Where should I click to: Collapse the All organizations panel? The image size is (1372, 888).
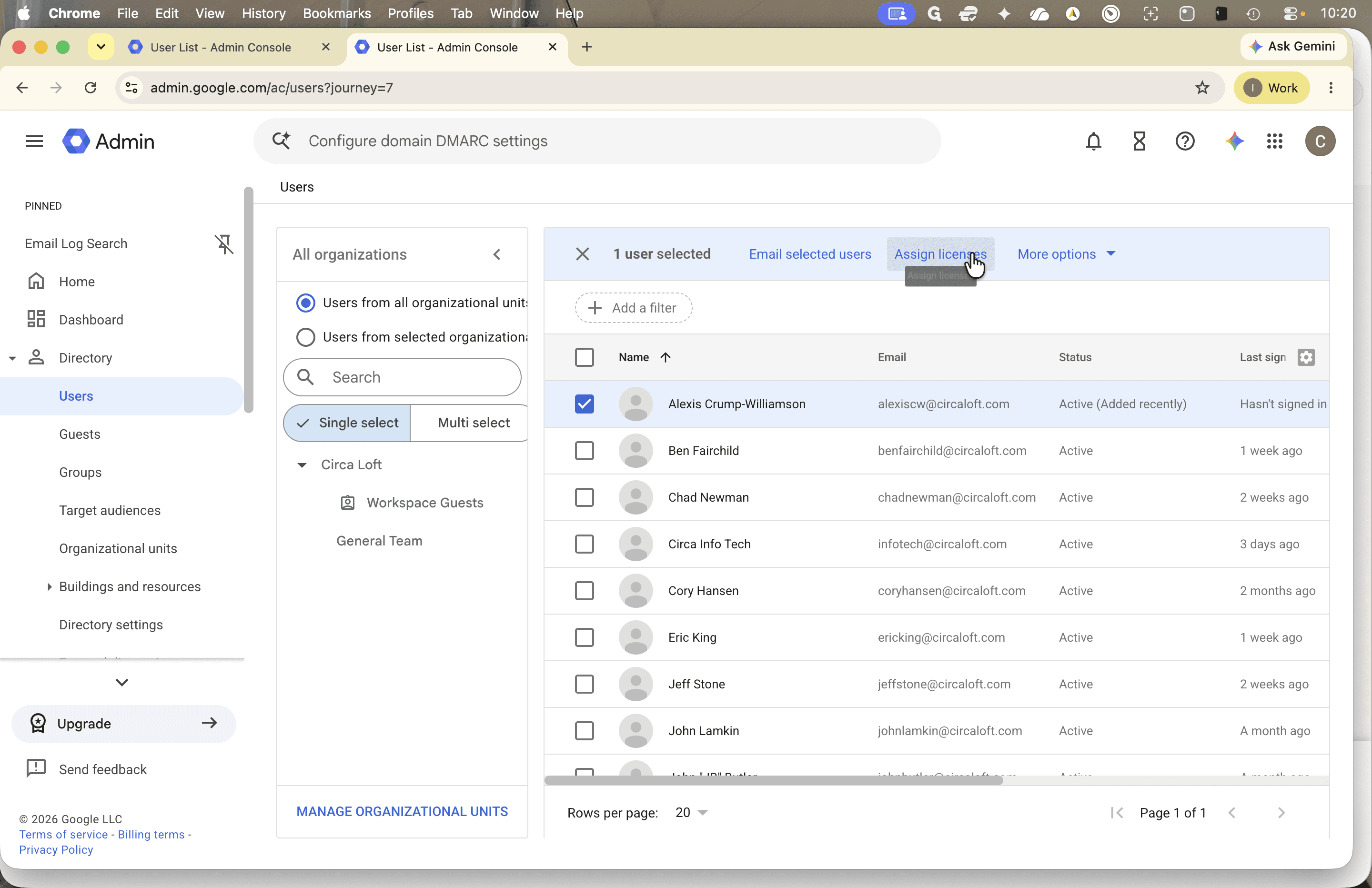click(497, 255)
